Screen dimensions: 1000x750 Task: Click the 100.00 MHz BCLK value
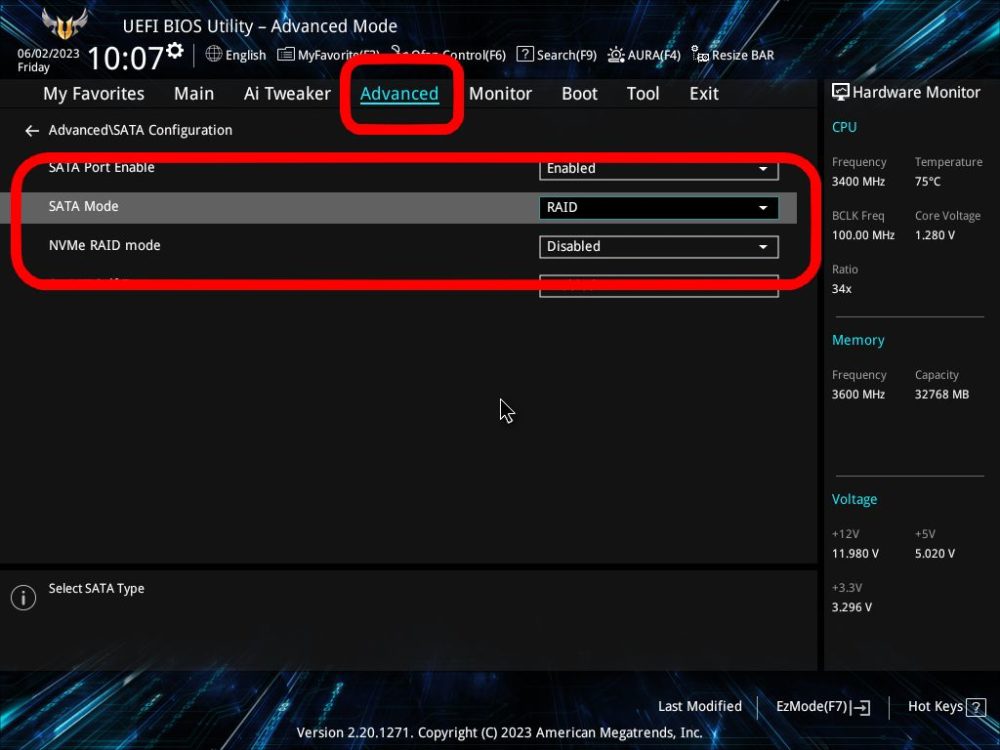click(863, 235)
